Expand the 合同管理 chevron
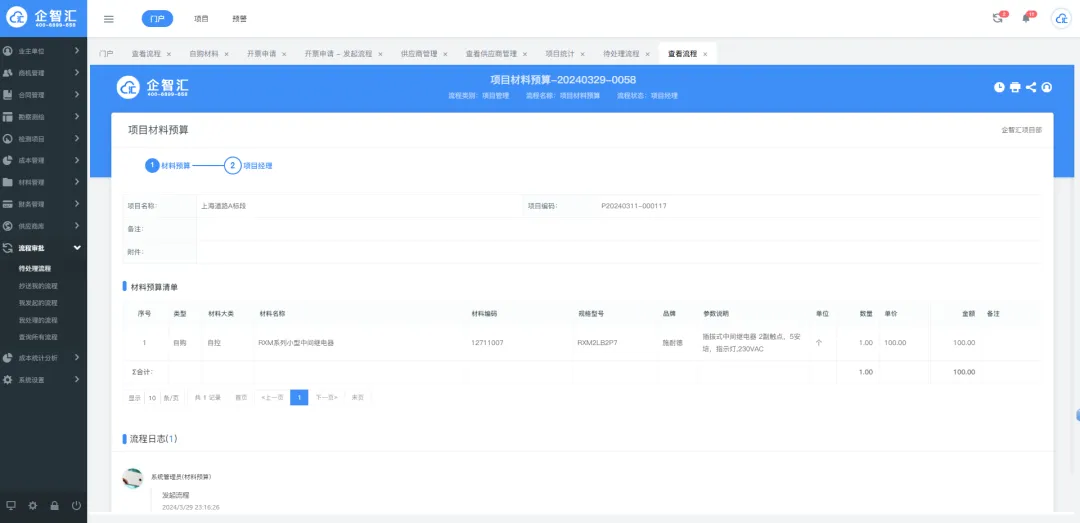Screen dimensions: 1080x523 (77, 94)
